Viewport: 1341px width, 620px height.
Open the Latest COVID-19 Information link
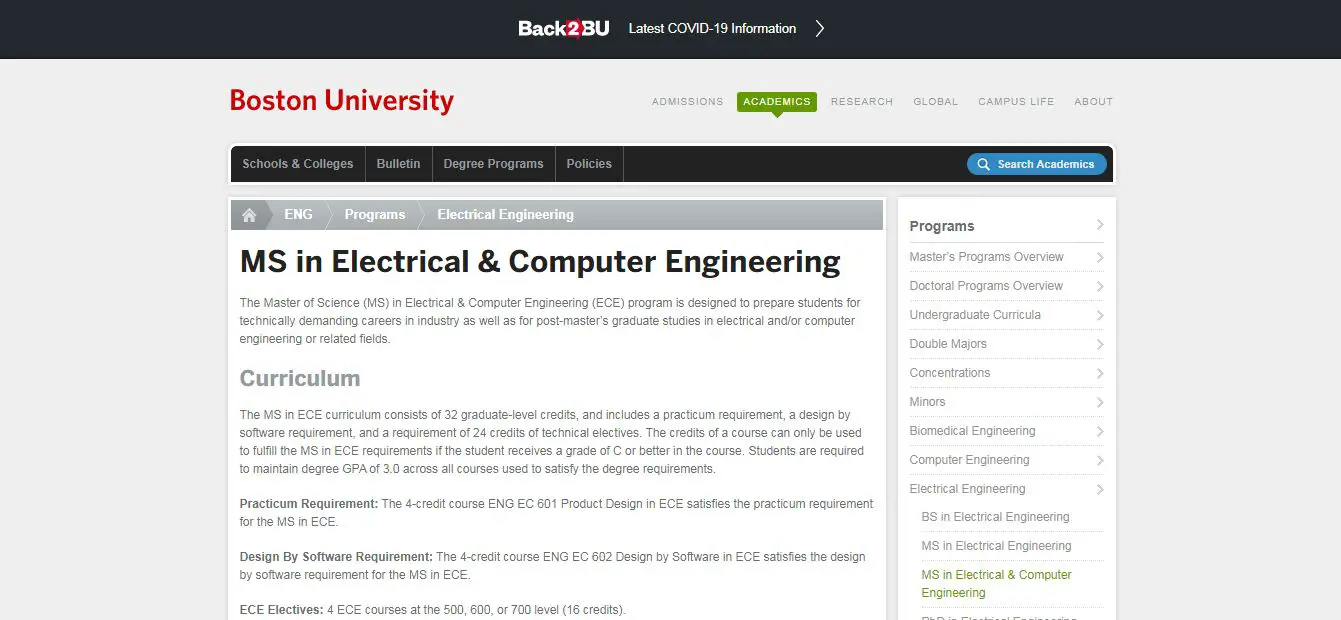coord(711,28)
